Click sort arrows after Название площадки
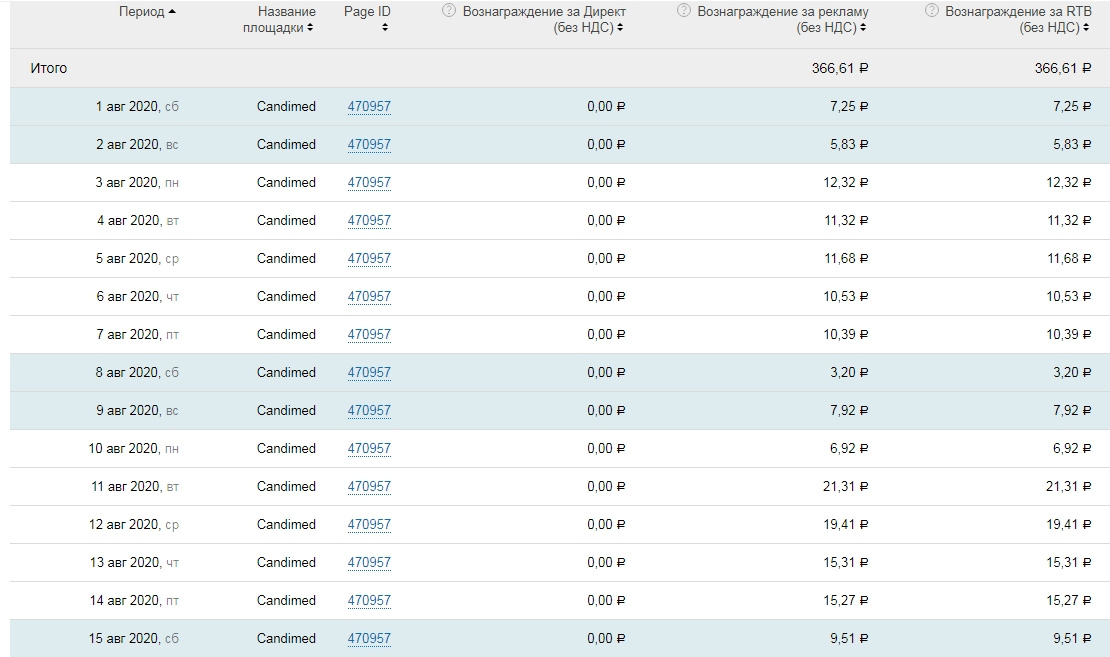Image resolution: width=1110 pixels, height=657 pixels. pos(311,28)
